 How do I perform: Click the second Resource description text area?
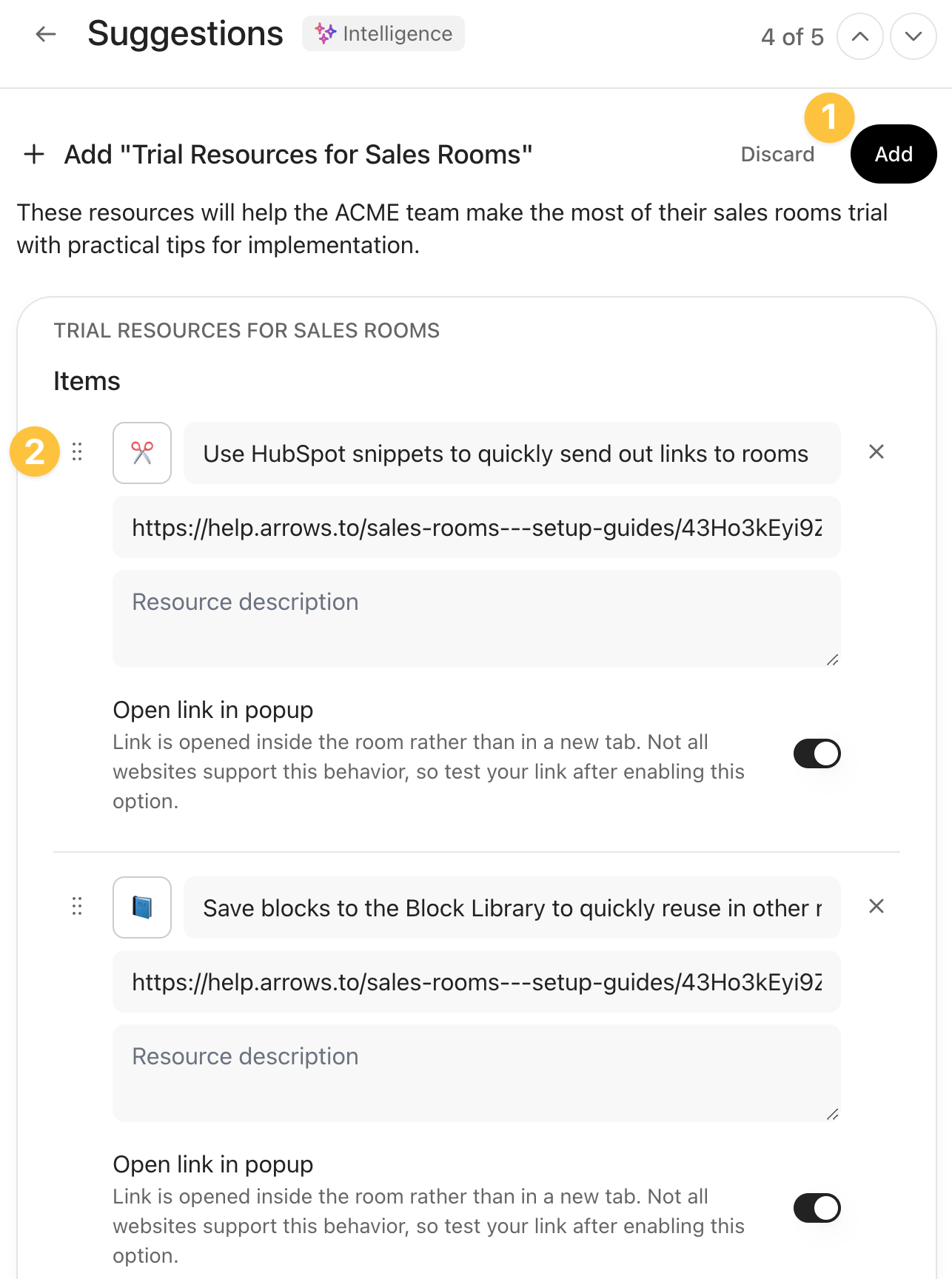[476, 1072]
